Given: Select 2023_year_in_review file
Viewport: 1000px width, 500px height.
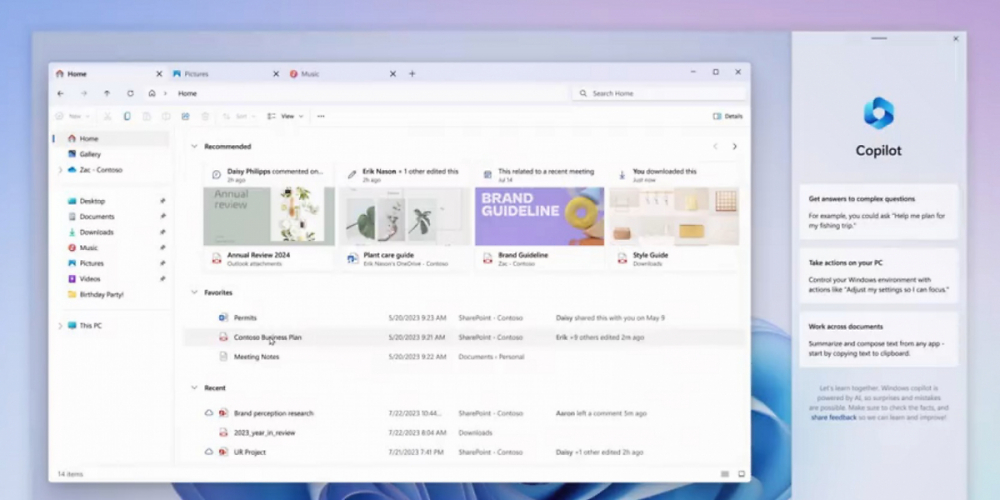Looking at the screenshot, I should coord(464,433).
